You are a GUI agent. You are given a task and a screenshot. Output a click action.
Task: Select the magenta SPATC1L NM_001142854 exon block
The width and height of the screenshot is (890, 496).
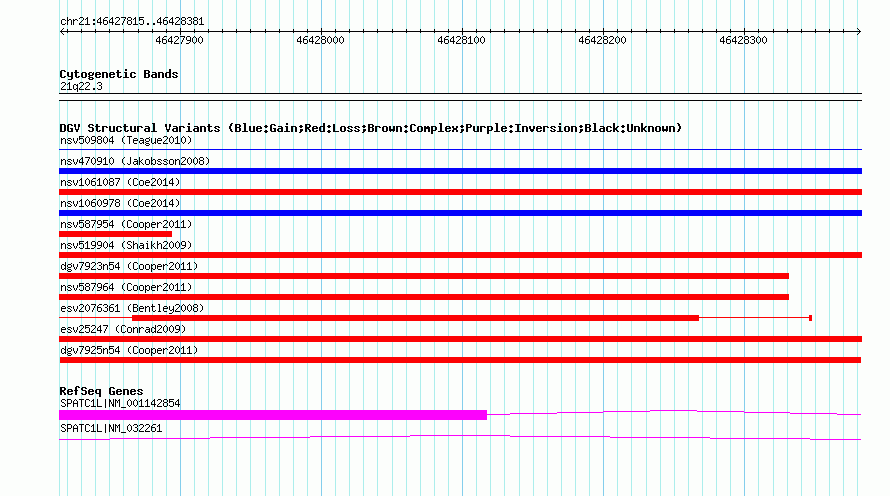(273, 415)
